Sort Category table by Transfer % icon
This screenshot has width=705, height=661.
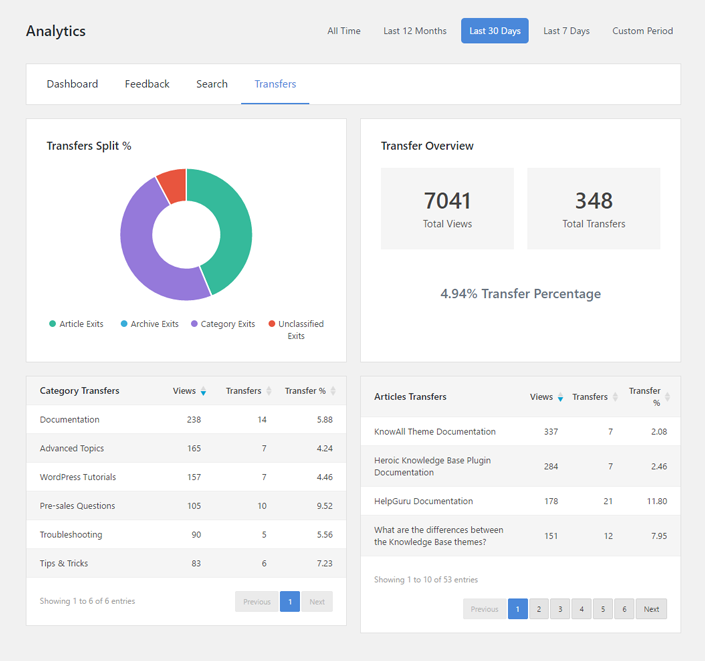[x=333, y=391]
